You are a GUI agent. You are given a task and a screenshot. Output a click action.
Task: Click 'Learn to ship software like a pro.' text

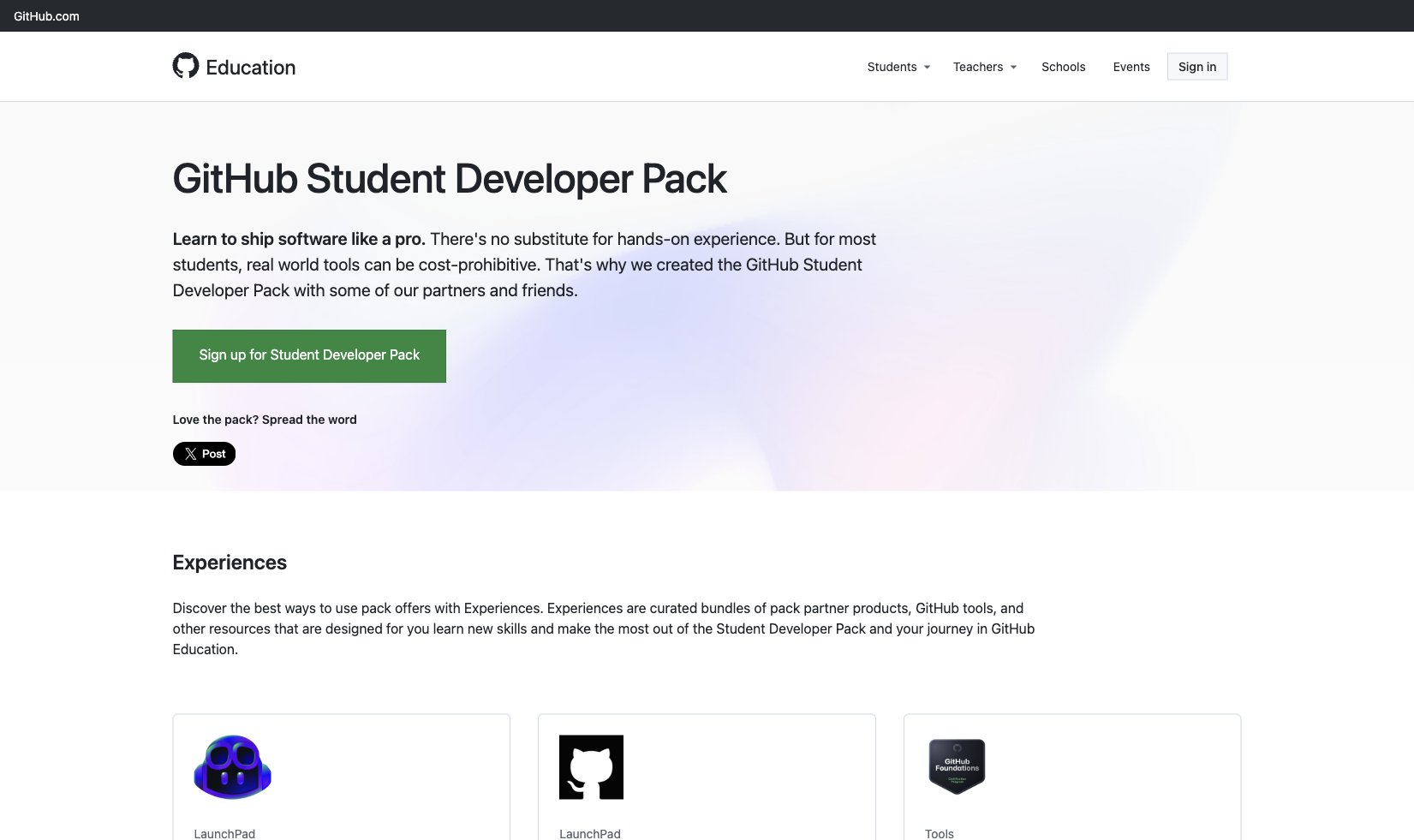pos(299,239)
